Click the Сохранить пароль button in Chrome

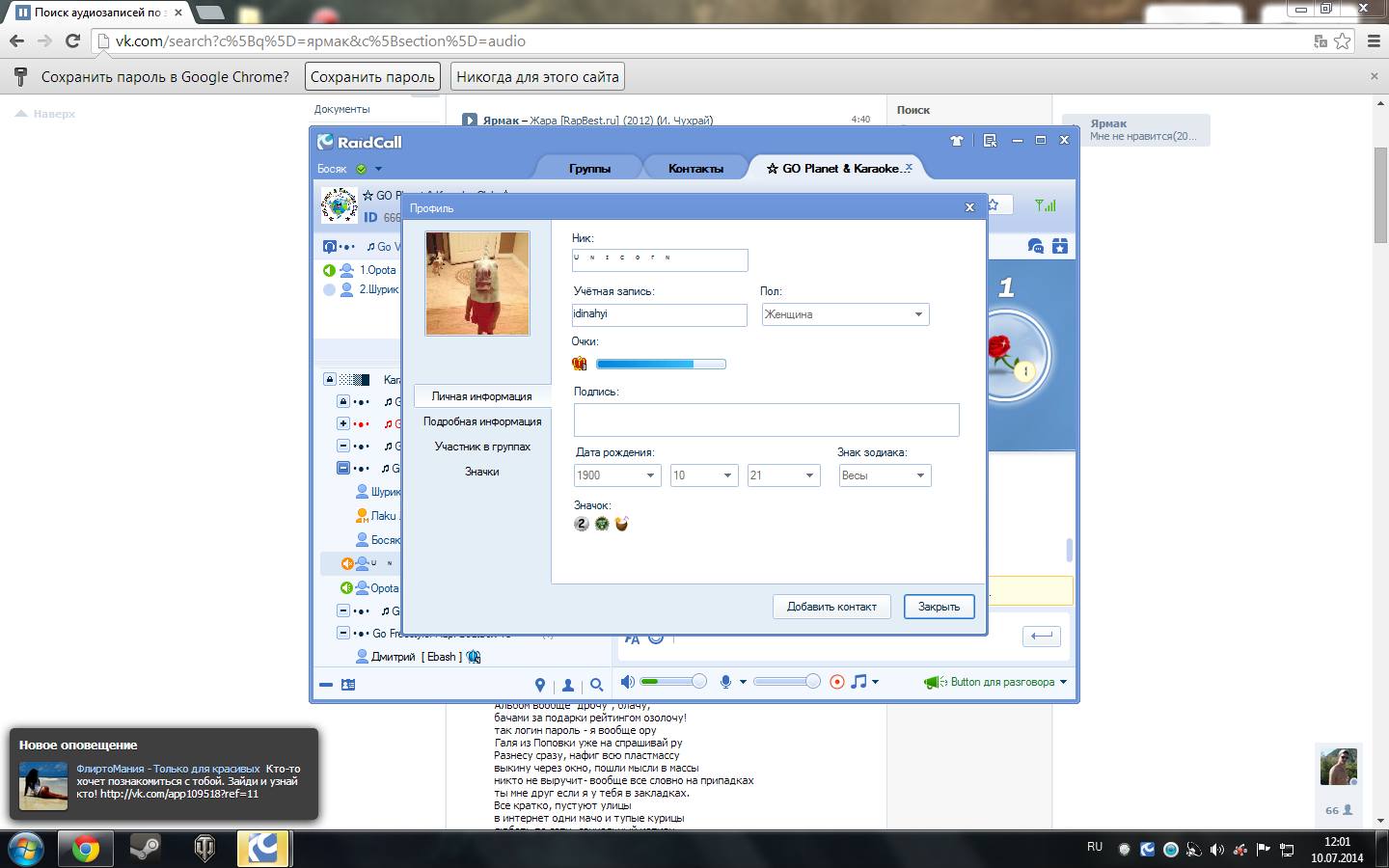tap(372, 77)
